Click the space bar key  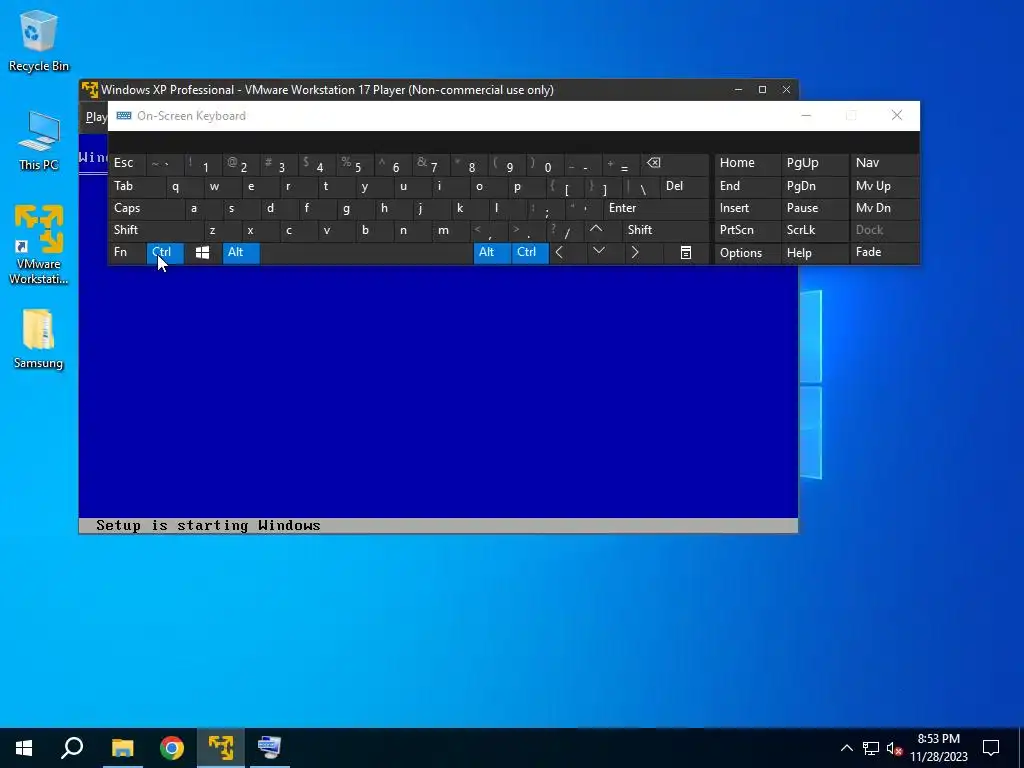tap(366, 253)
